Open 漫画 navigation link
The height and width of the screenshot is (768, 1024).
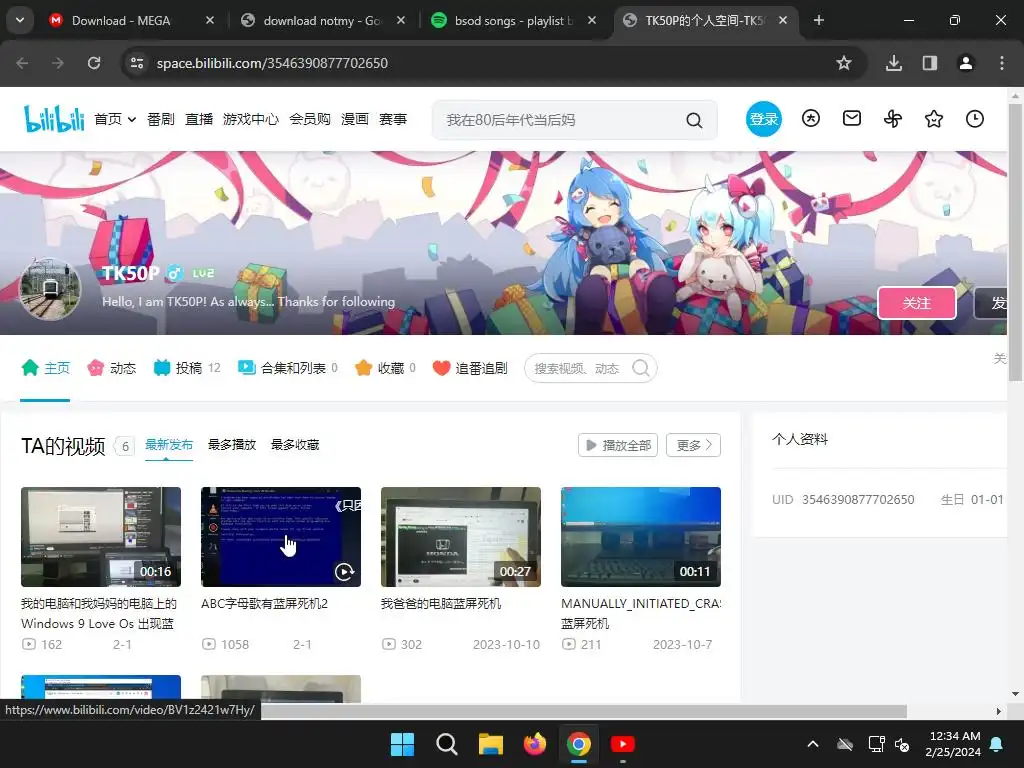point(355,120)
